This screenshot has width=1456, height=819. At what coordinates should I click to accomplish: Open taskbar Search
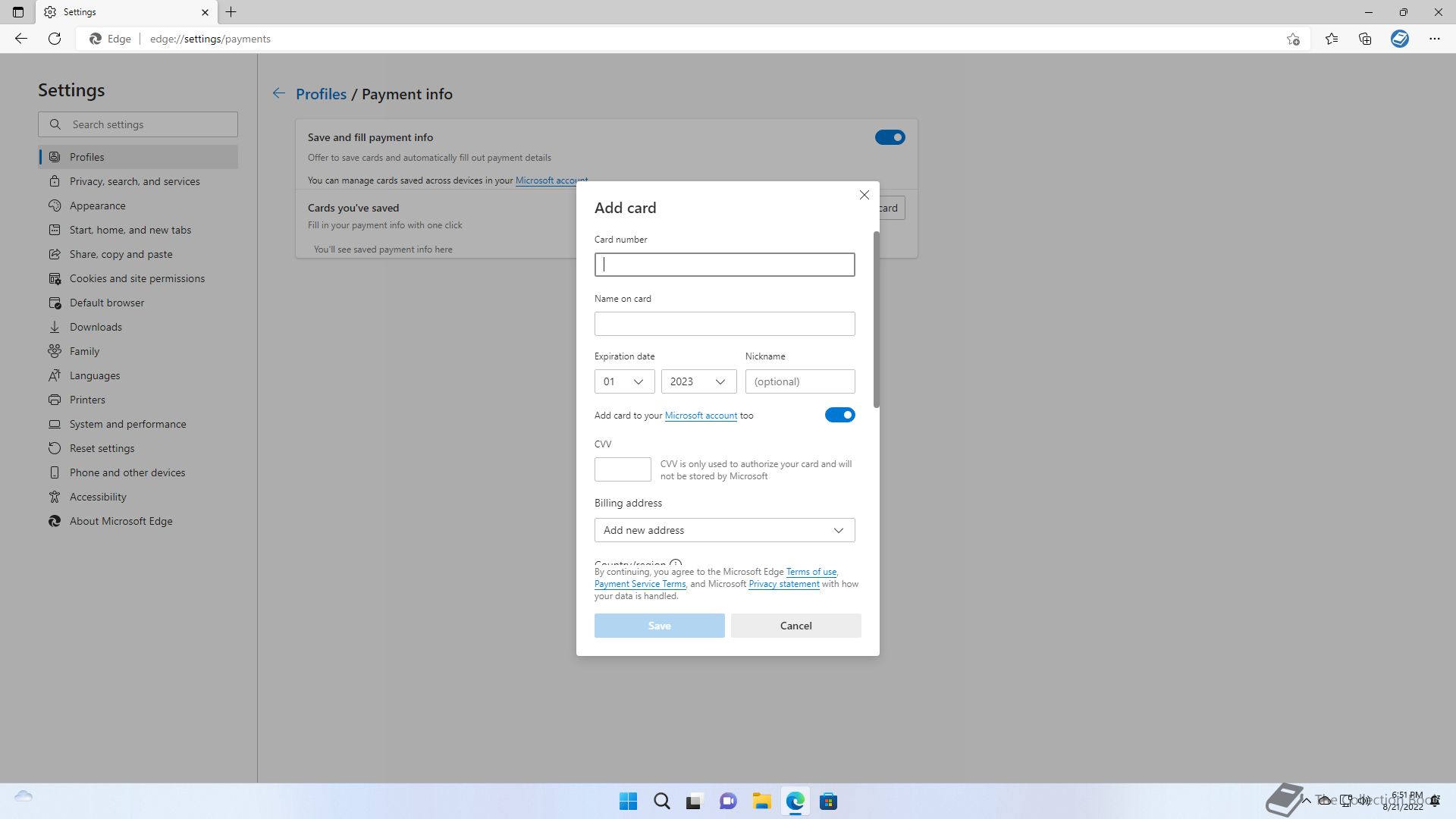point(661,802)
